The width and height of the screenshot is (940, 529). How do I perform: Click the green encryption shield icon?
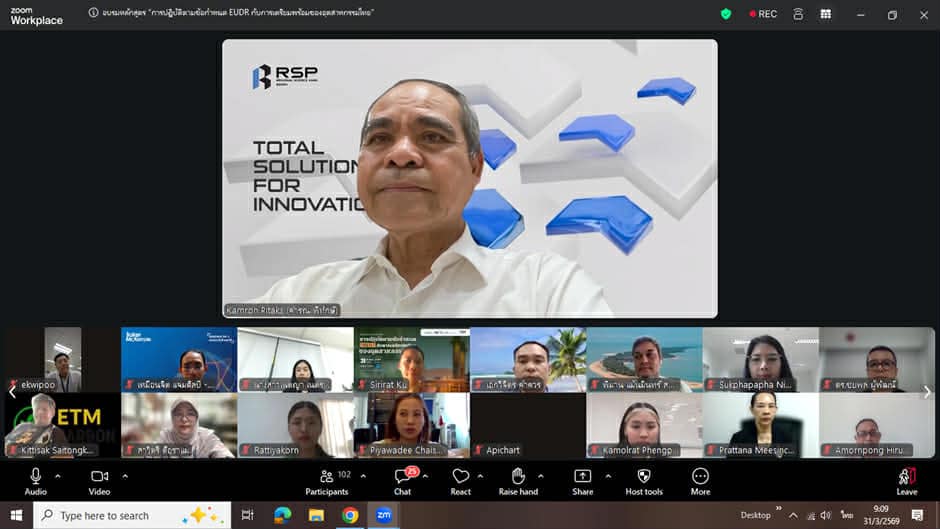pos(726,14)
